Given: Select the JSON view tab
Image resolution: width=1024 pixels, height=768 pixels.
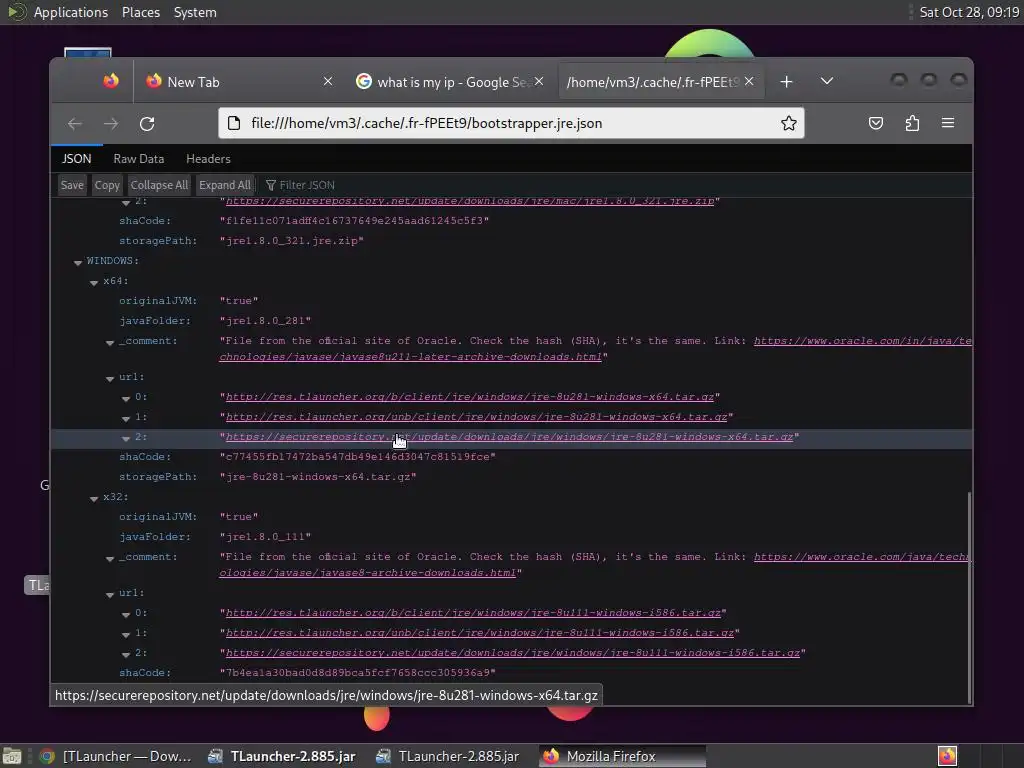Looking at the screenshot, I should [x=76, y=159].
